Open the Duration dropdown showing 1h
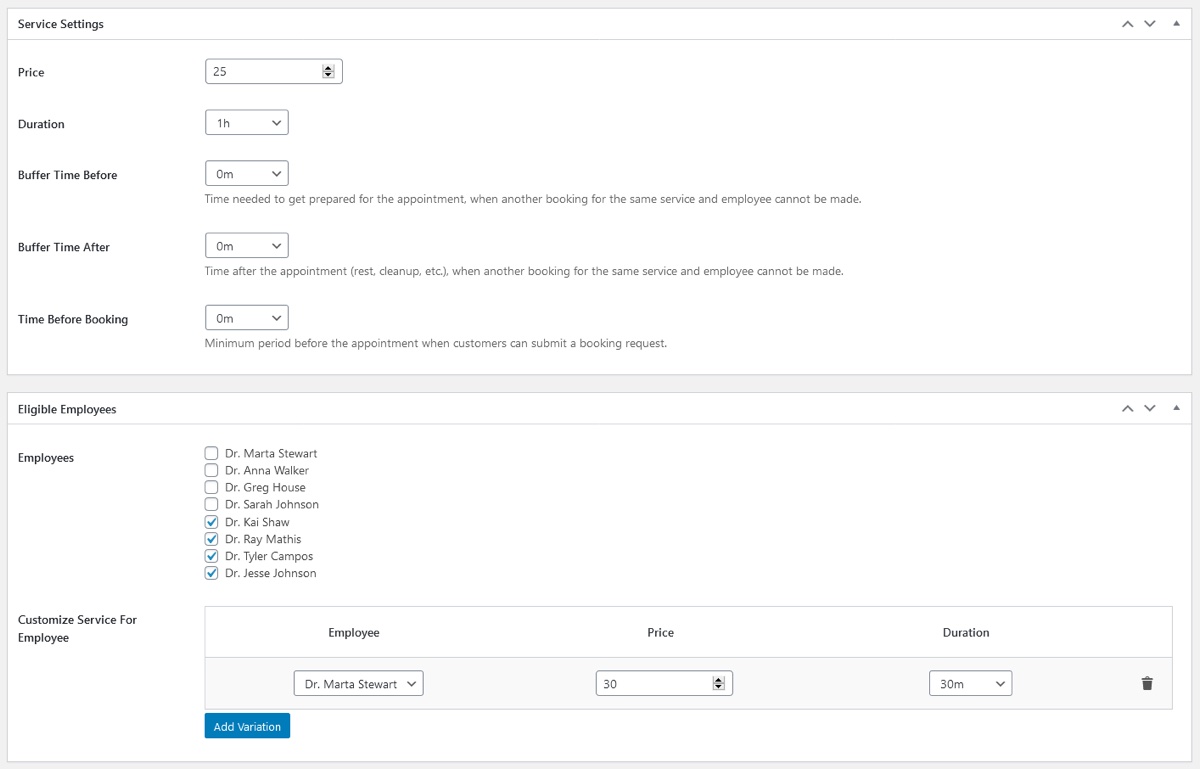 click(247, 123)
